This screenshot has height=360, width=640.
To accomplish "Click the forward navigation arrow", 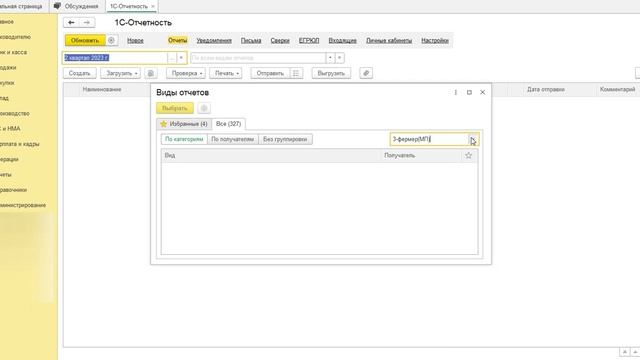I will coord(87,22).
